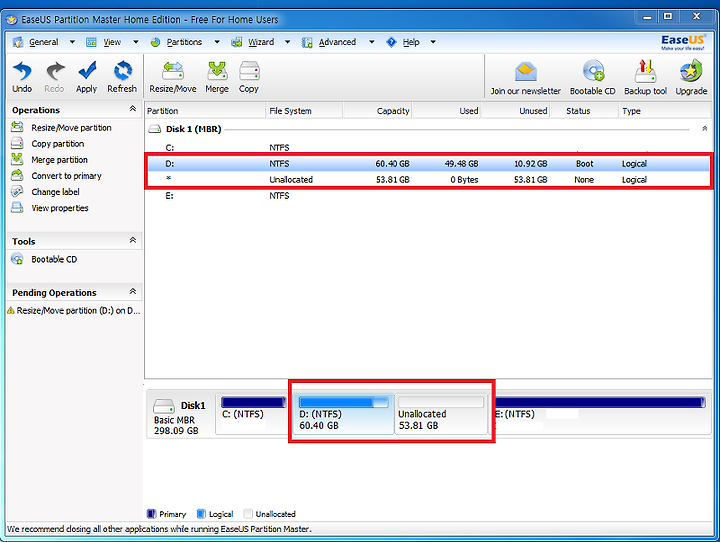Image resolution: width=720 pixels, height=542 pixels.
Task: Launch Bootable CD from toolbar
Action: 593,71
